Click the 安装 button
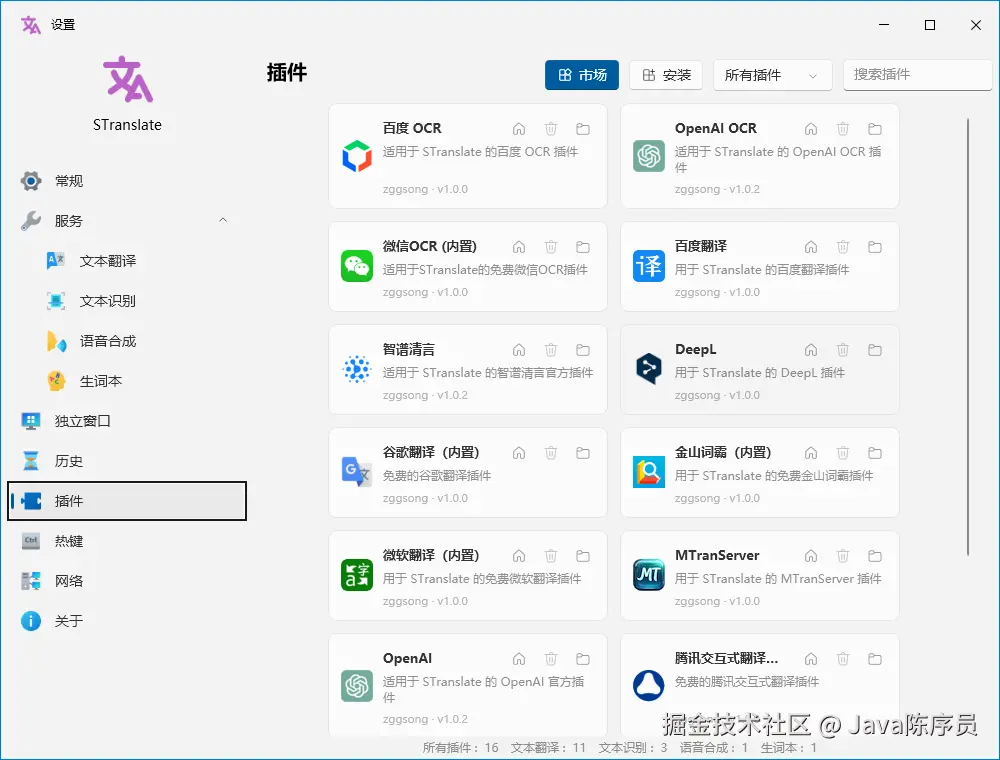This screenshot has width=1000, height=760. click(x=666, y=75)
